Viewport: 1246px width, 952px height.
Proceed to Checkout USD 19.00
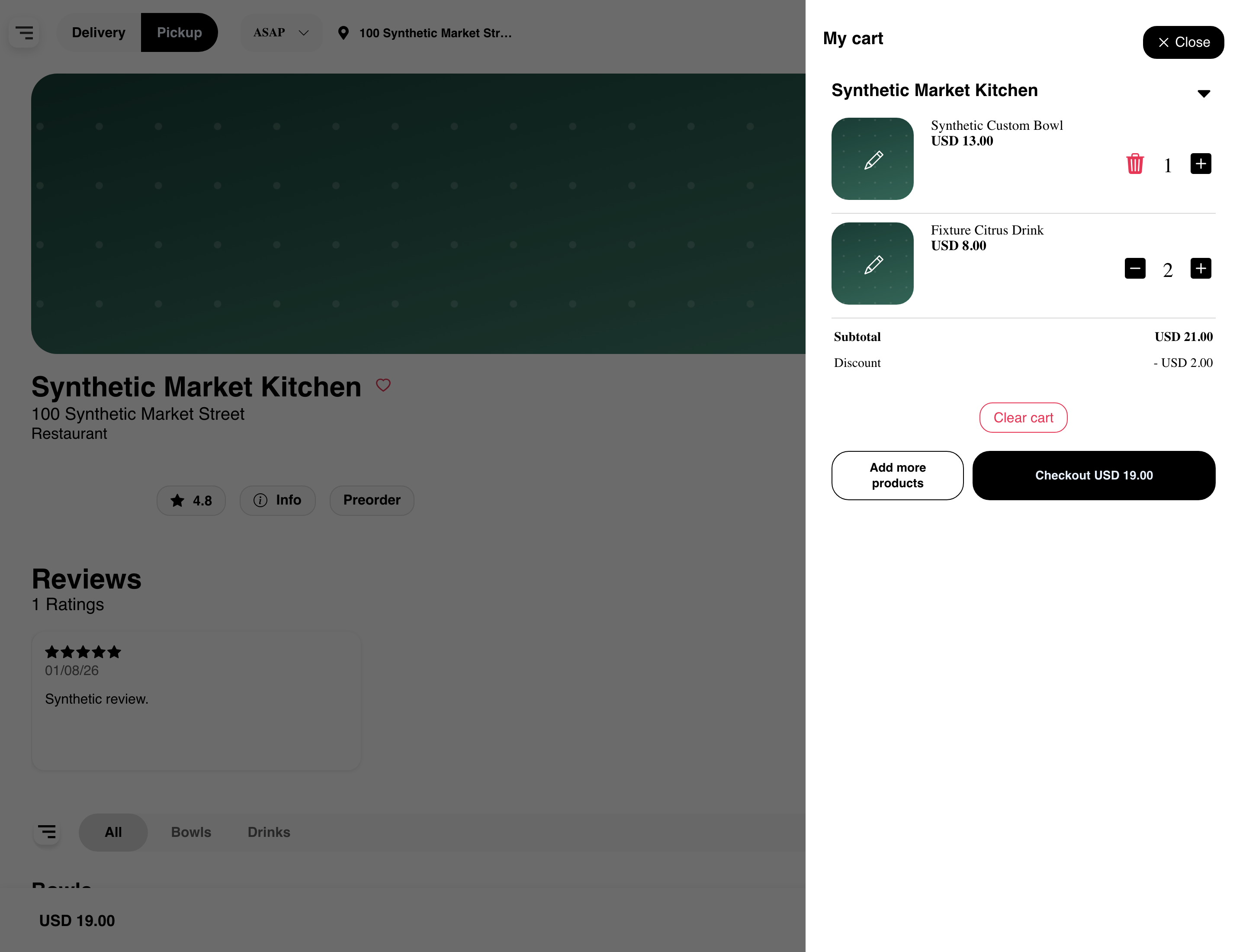click(1094, 476)
